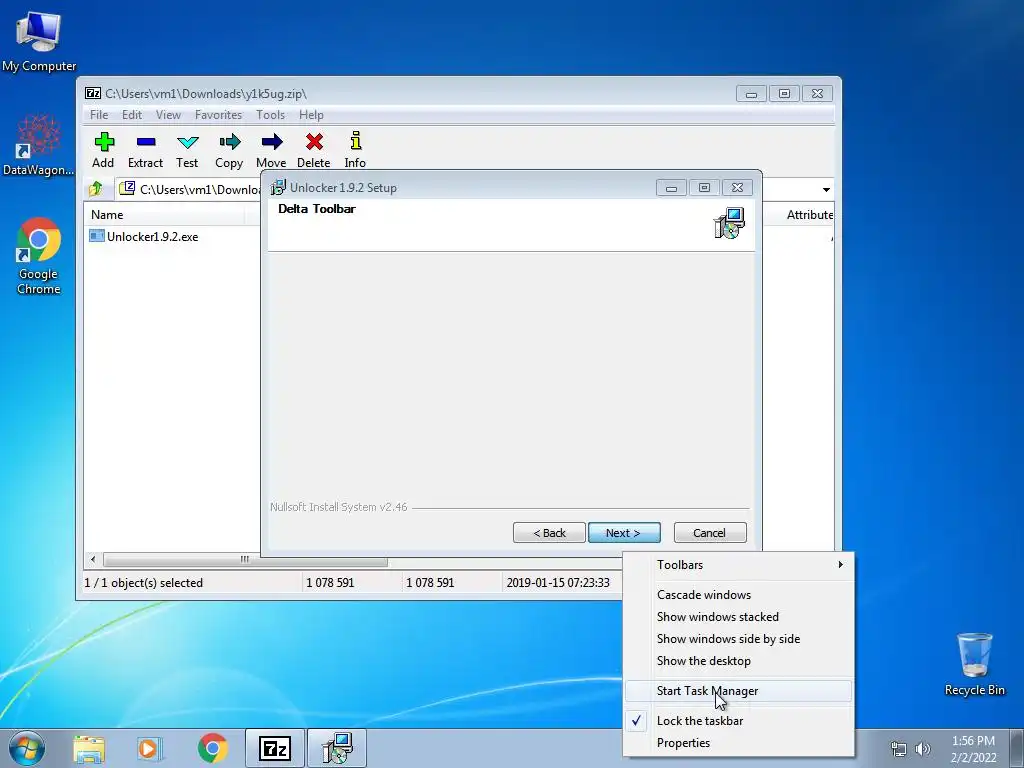This screenshot has width=1024, height=768.
Task: Open the clock showing 1:56 PM
Action: point(973,749)
